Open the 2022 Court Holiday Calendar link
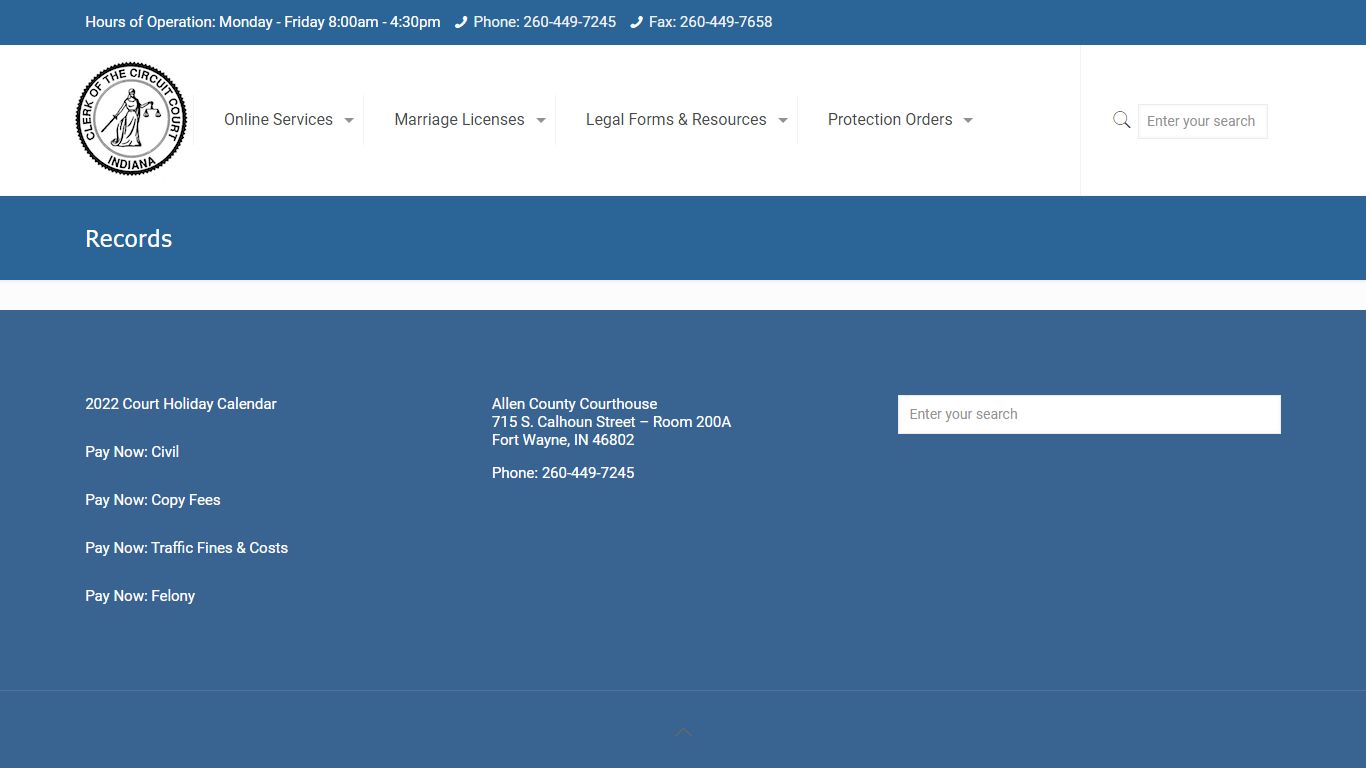 (180, 403)
